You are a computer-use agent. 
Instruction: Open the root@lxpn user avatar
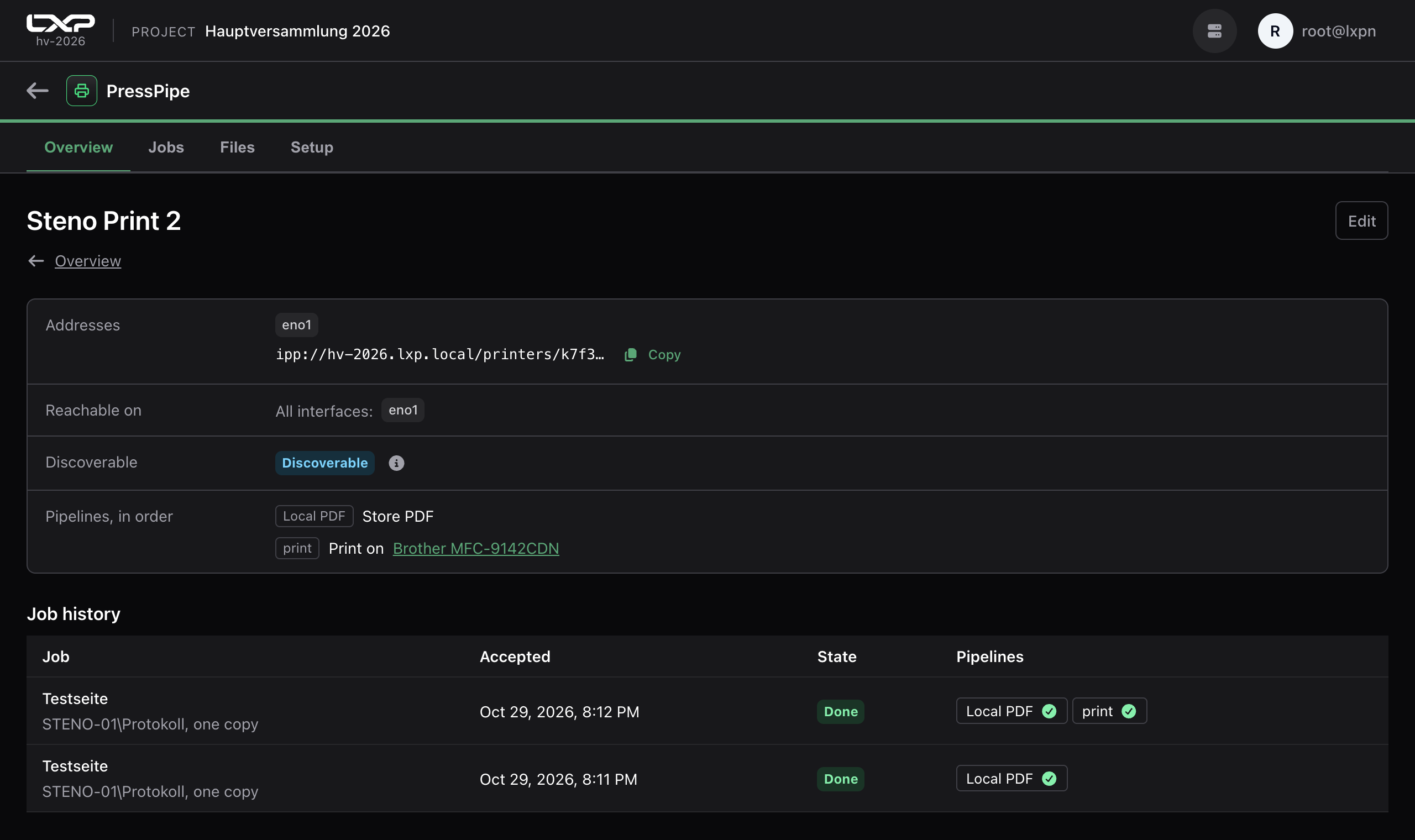[x=1275, y=31]
